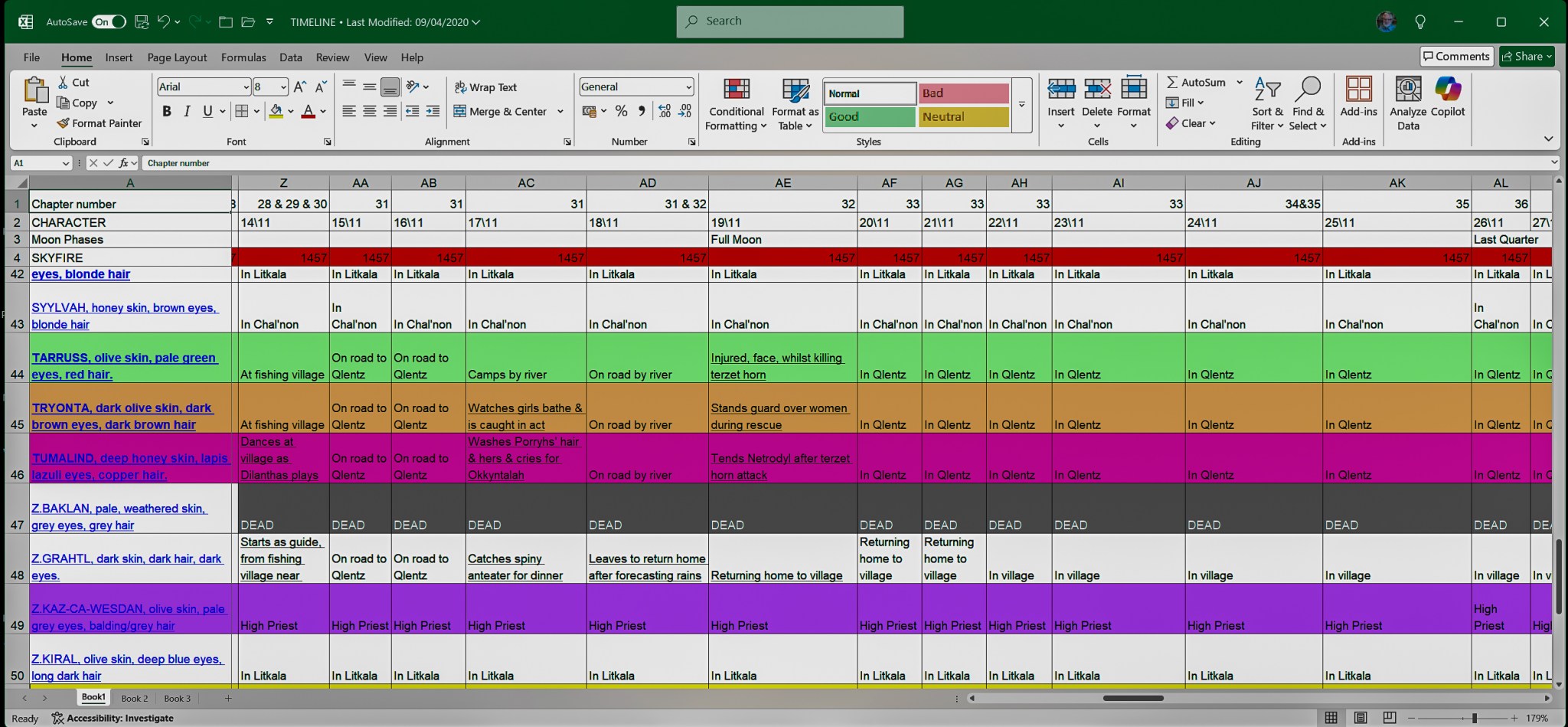1568x727 pixels.
Task: Switch to Page Break Preview view
Action: (1389, 718)
